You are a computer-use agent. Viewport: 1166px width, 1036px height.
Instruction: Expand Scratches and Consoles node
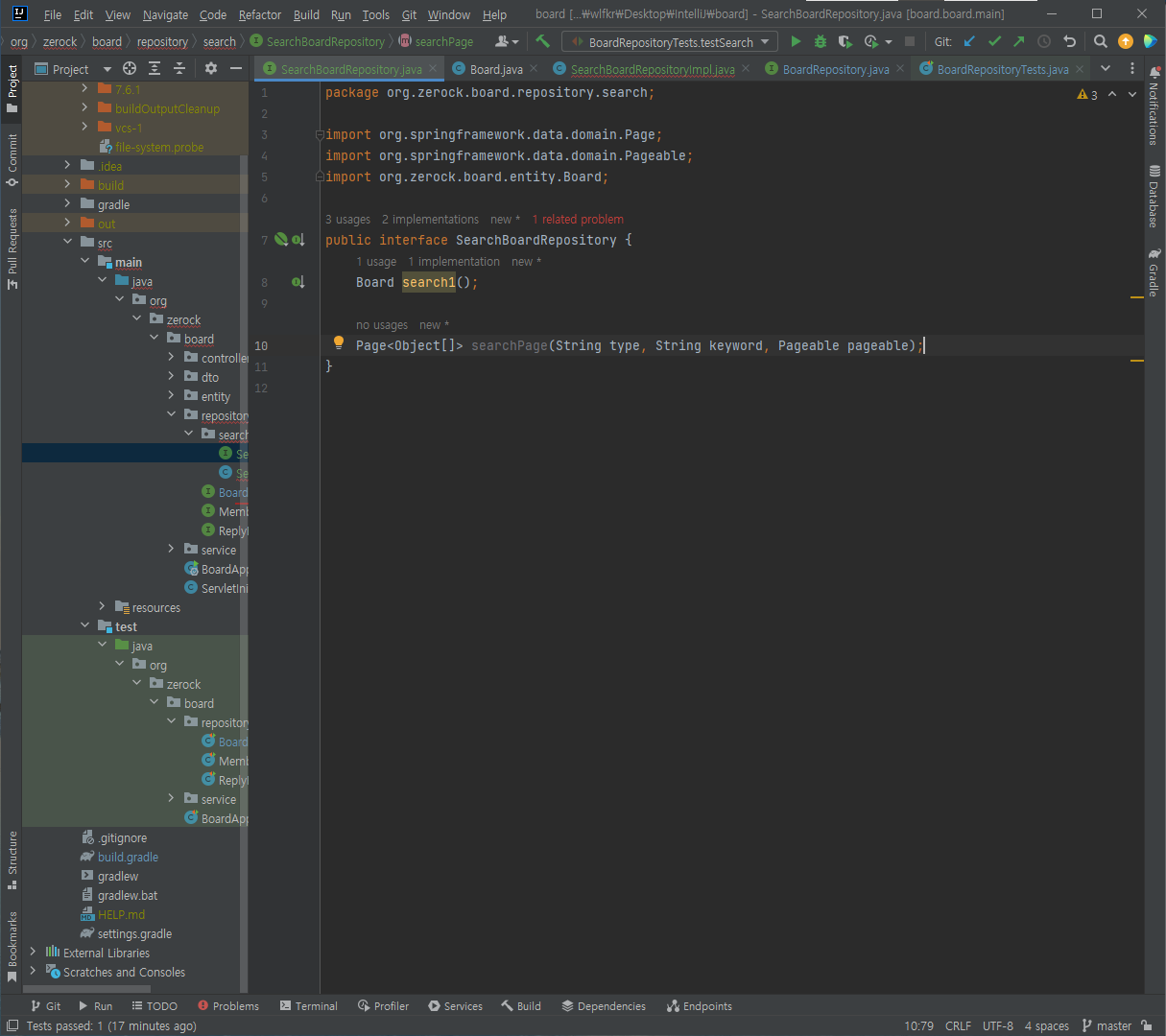pyautogui.click(x=34, y=971)
